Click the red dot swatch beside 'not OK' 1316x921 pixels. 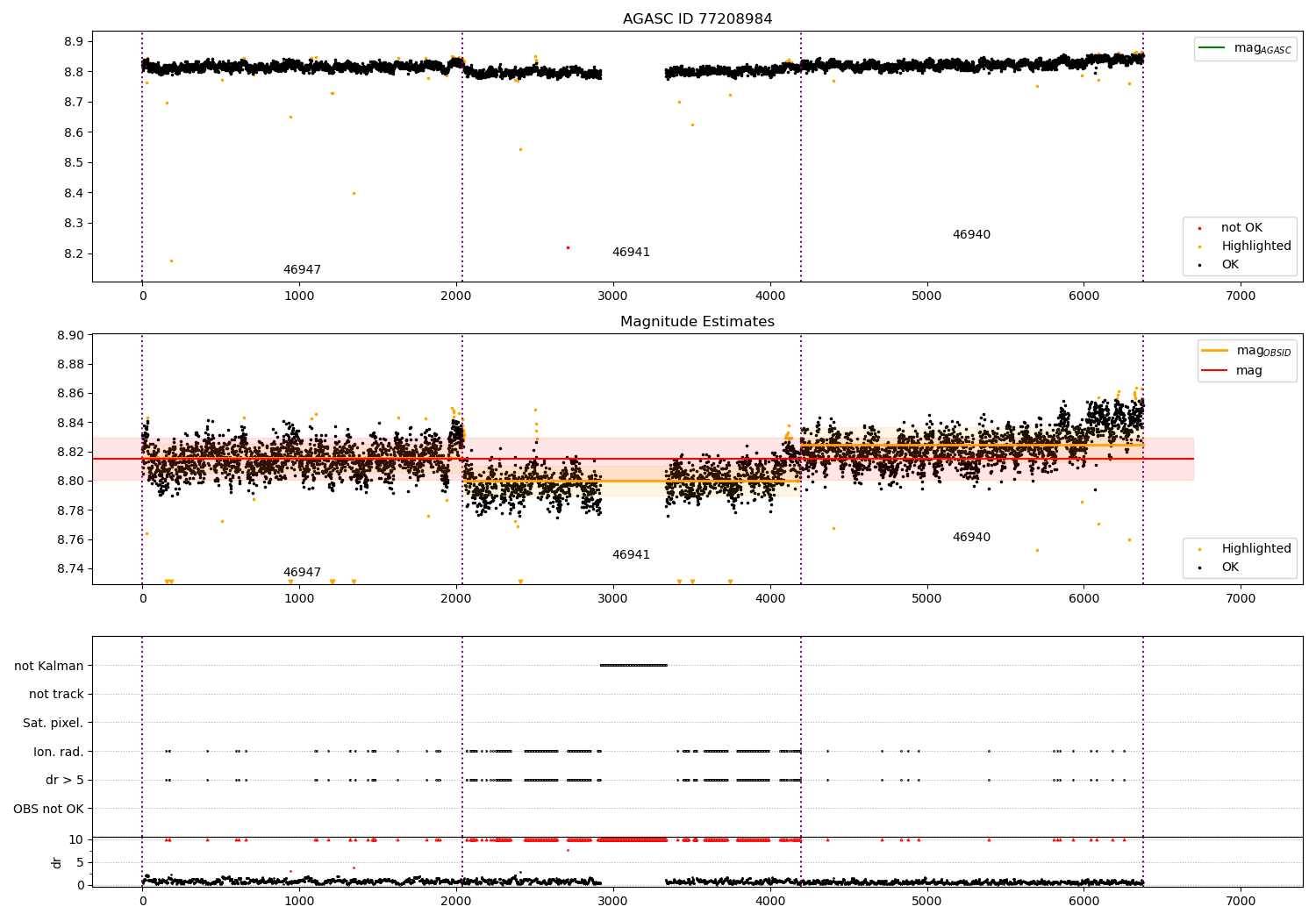click(x=1199, y=228)
